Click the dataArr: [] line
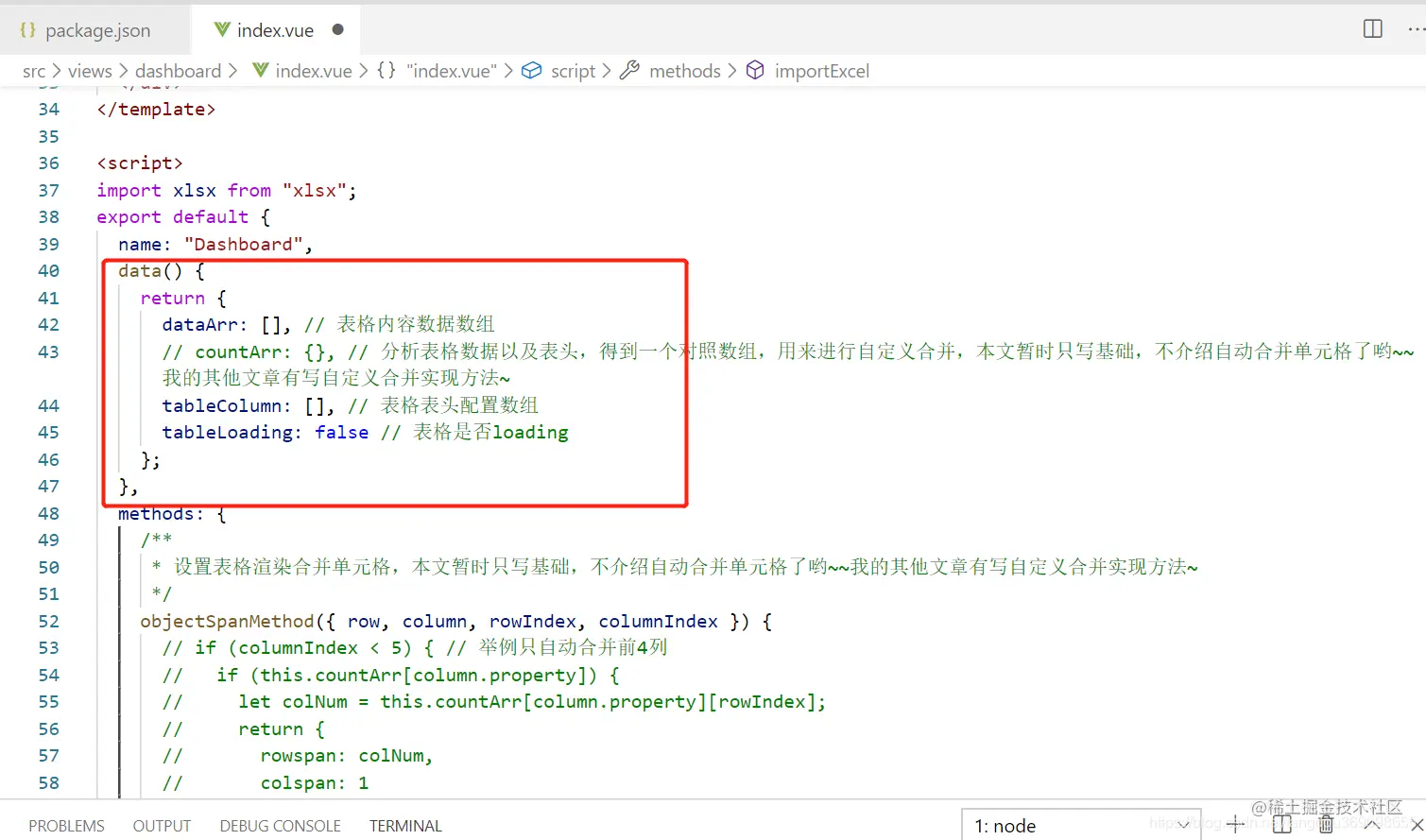The height and width of the screenshot is (840, 1426). 328,325
